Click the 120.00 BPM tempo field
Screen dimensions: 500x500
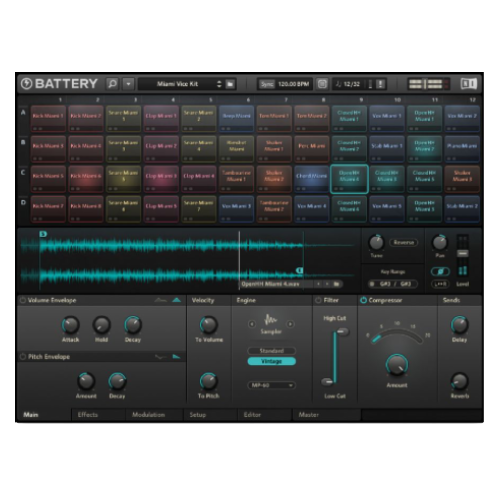[294, 84]
